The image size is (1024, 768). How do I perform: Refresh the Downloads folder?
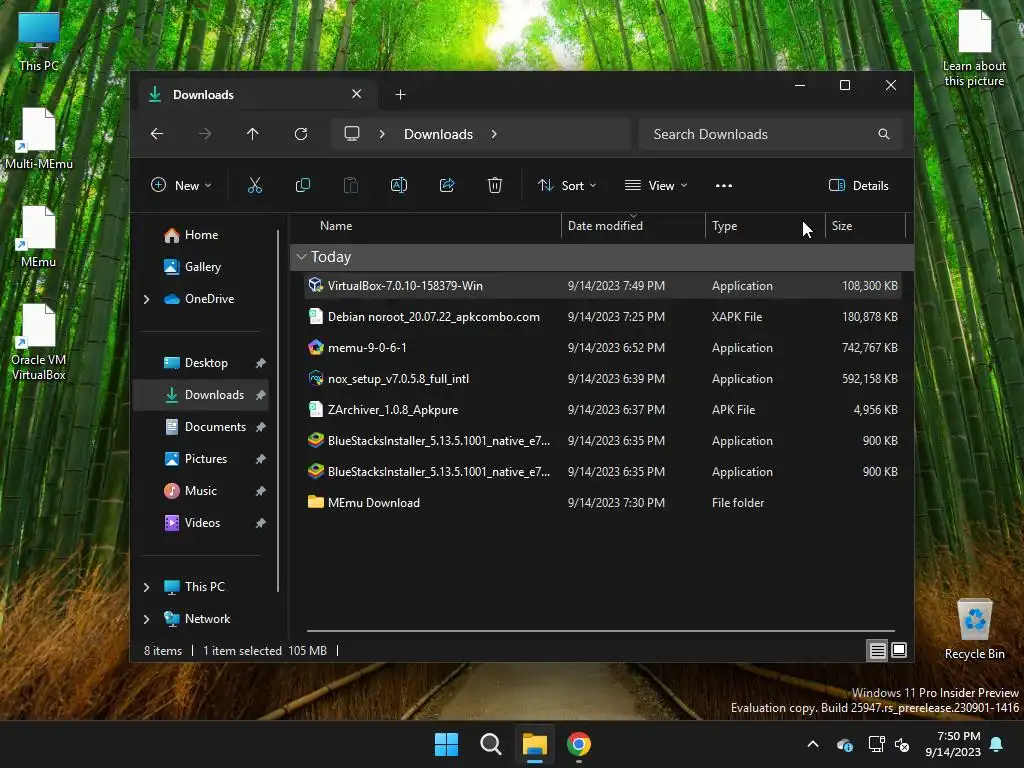(301, 134)
